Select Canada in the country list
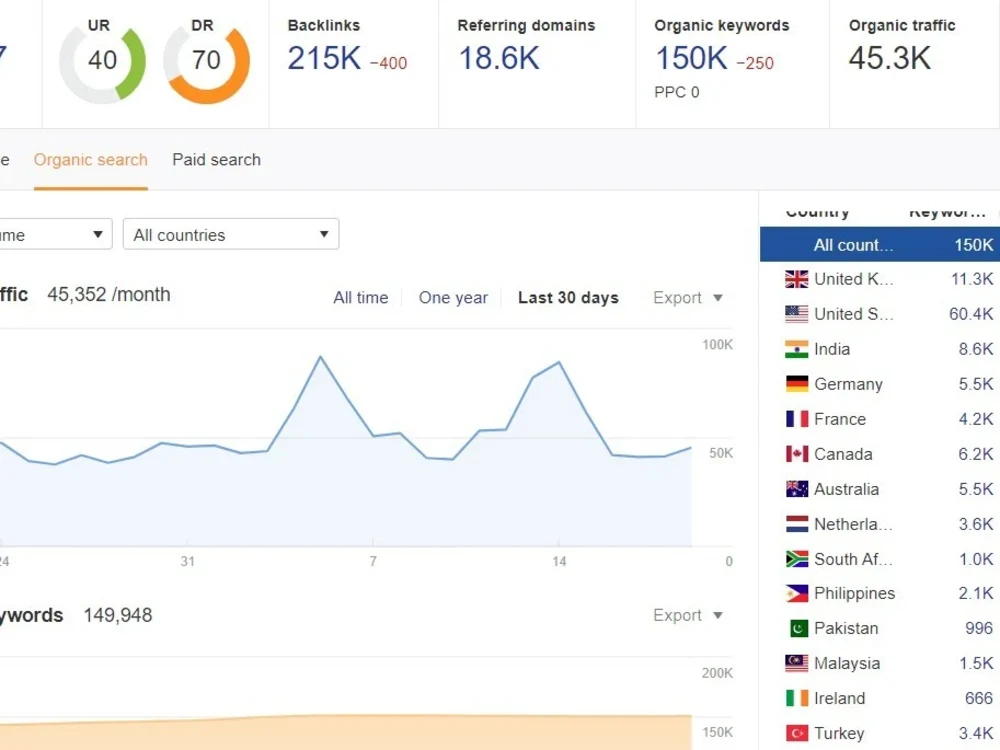The width and height of the screenshot is (1000, 750). point(843,454)
